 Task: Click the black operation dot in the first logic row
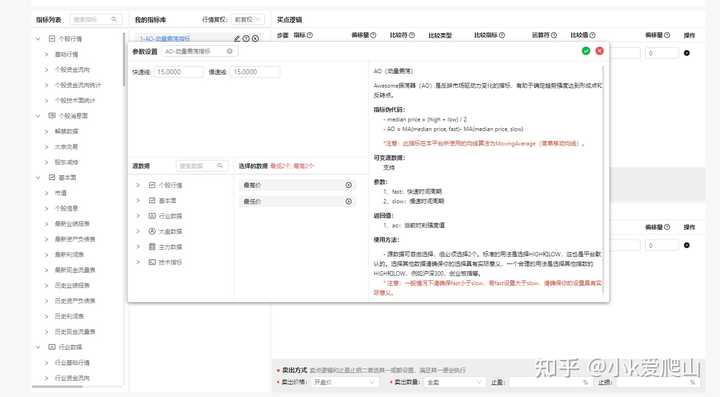(686, 53)
